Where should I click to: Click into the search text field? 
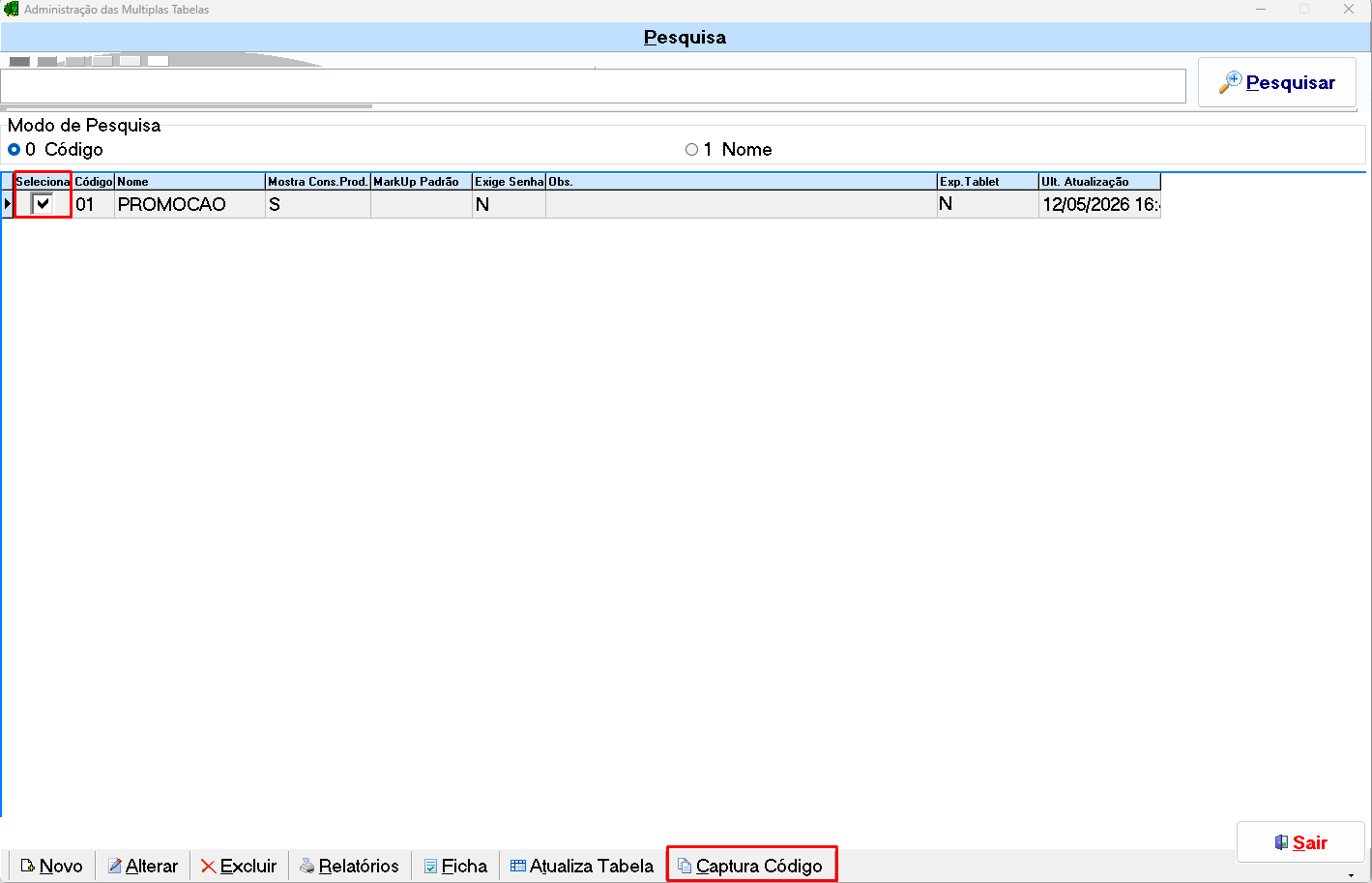pos(593,85)
